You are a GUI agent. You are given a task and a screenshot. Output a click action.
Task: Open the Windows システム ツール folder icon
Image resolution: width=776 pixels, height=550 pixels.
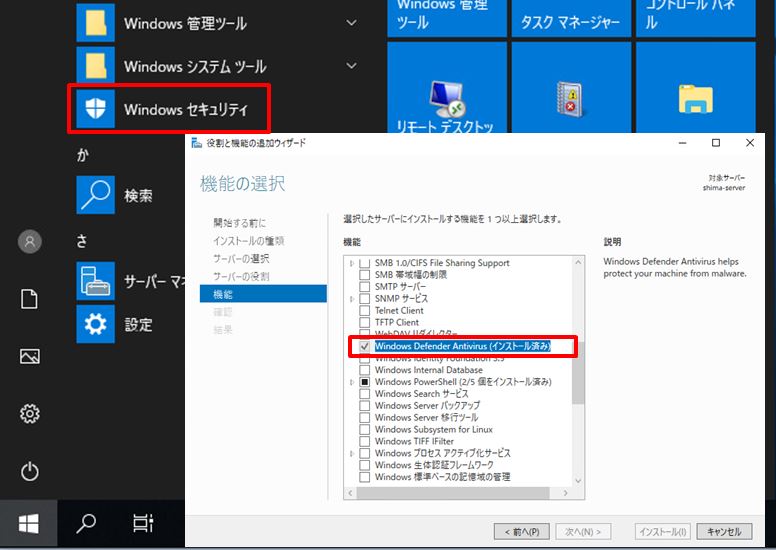[96, 66]
